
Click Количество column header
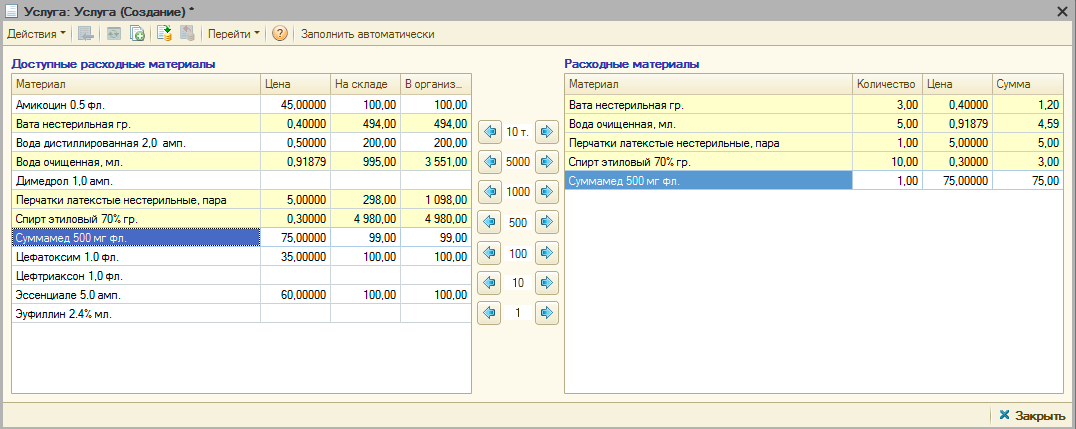click(886, 84)
